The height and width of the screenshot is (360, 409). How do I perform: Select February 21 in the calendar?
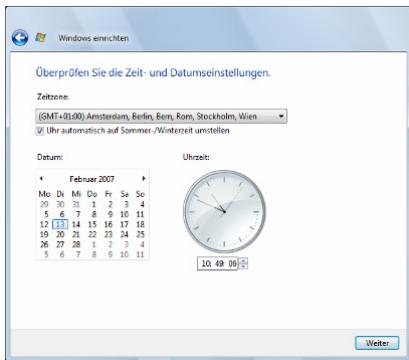point(76,234)
